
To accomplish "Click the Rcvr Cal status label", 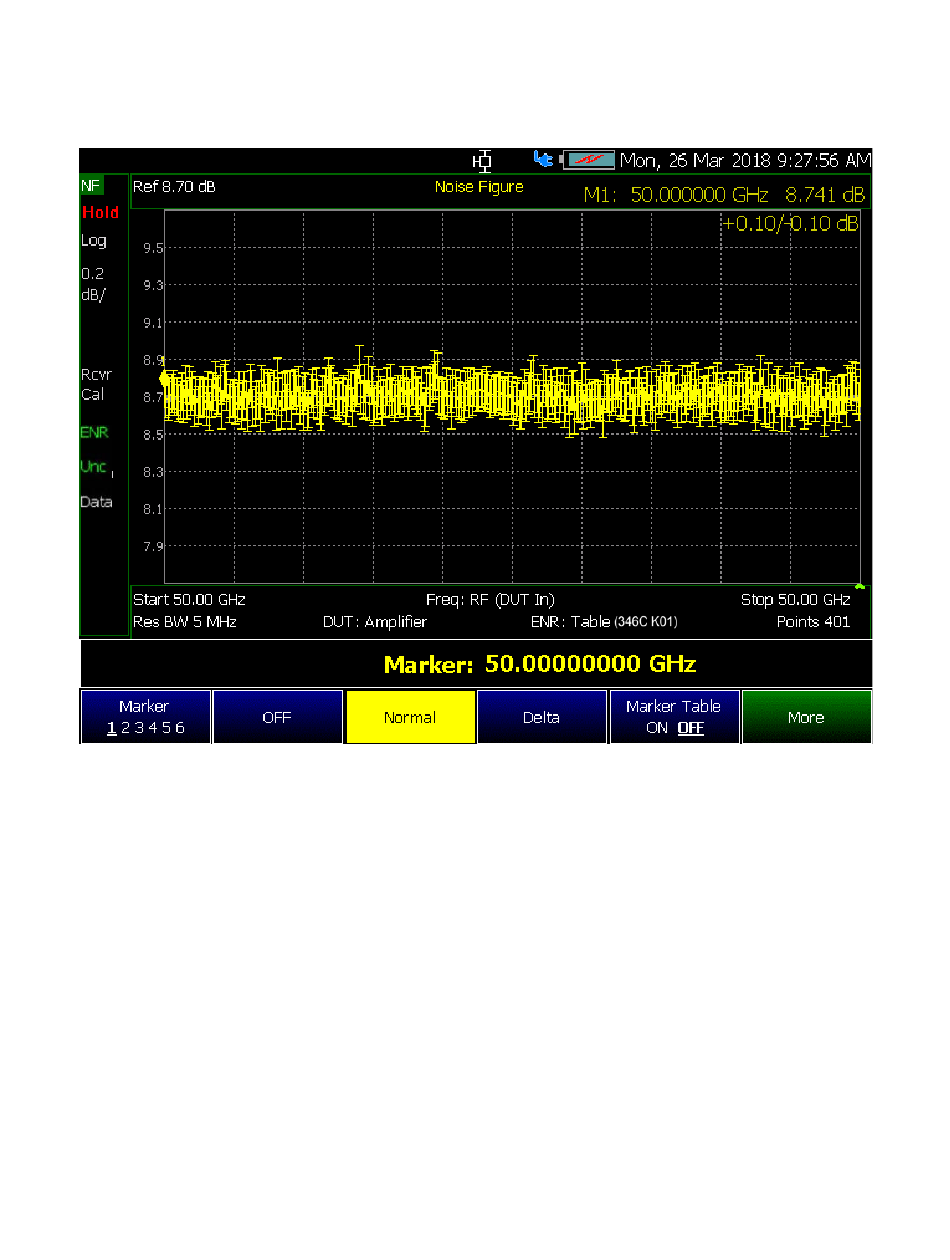I will click(96, 384).
